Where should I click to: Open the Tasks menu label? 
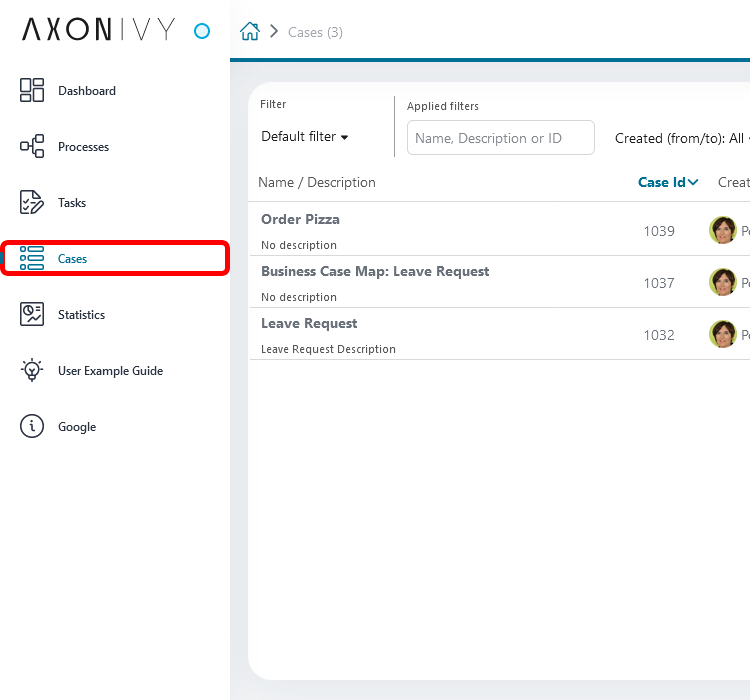click(72, 203)
